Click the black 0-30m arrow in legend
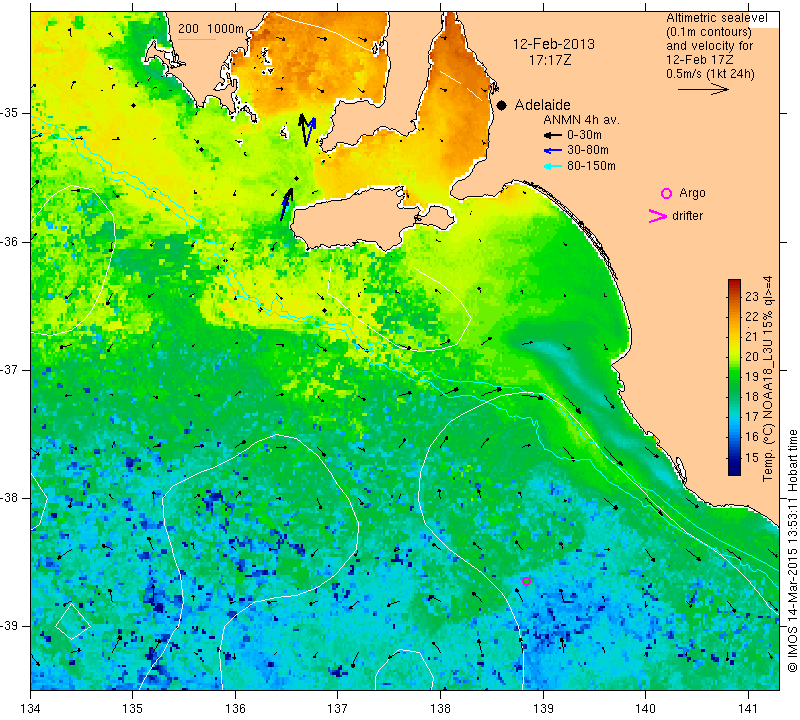This screenshot has height=720, width=800. (x=553, y=135)
